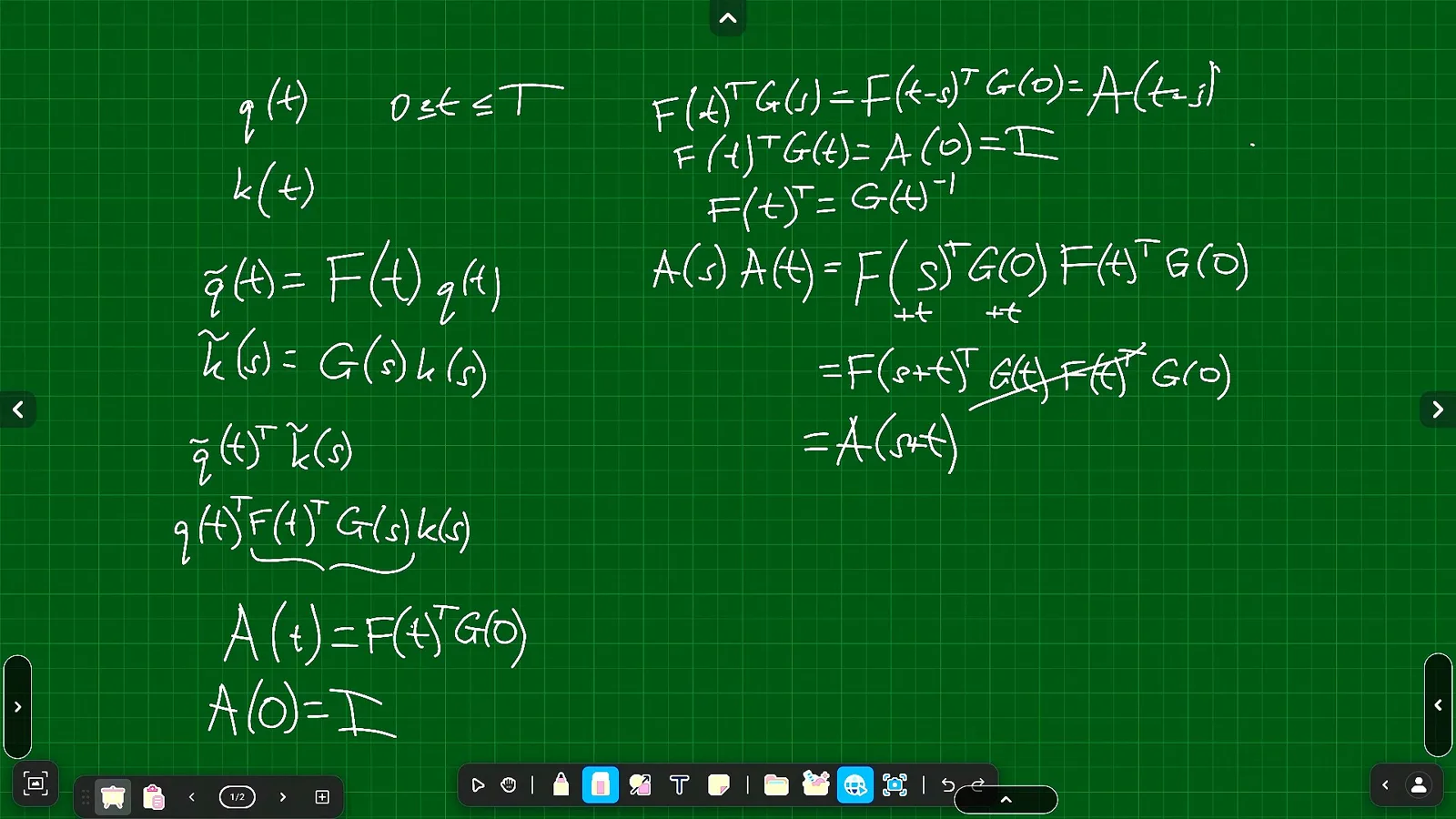Image resolution: width=1456 pixels, height=819 pixels.
Task: Grab the page toolbar drag handle
Action: [x=86, y=797]
